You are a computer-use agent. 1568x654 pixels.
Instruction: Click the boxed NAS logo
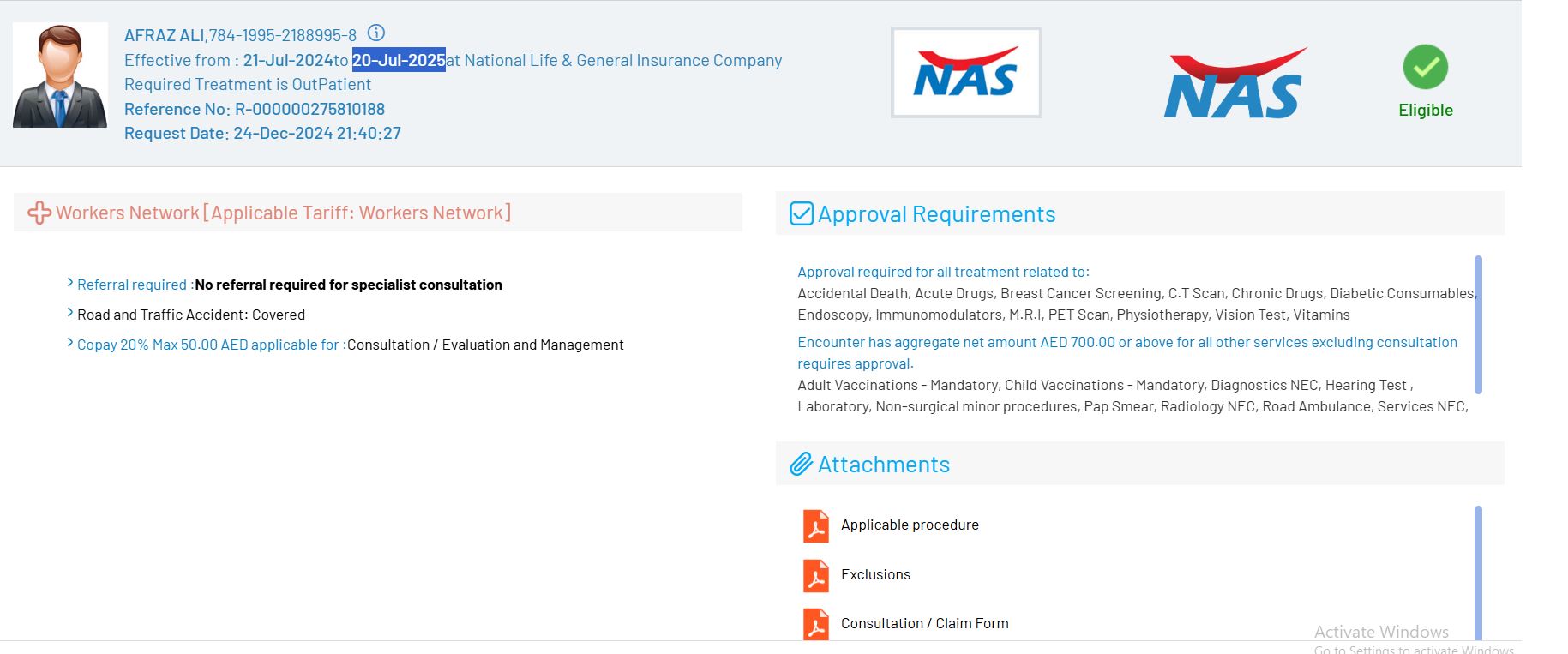[966, 73]
